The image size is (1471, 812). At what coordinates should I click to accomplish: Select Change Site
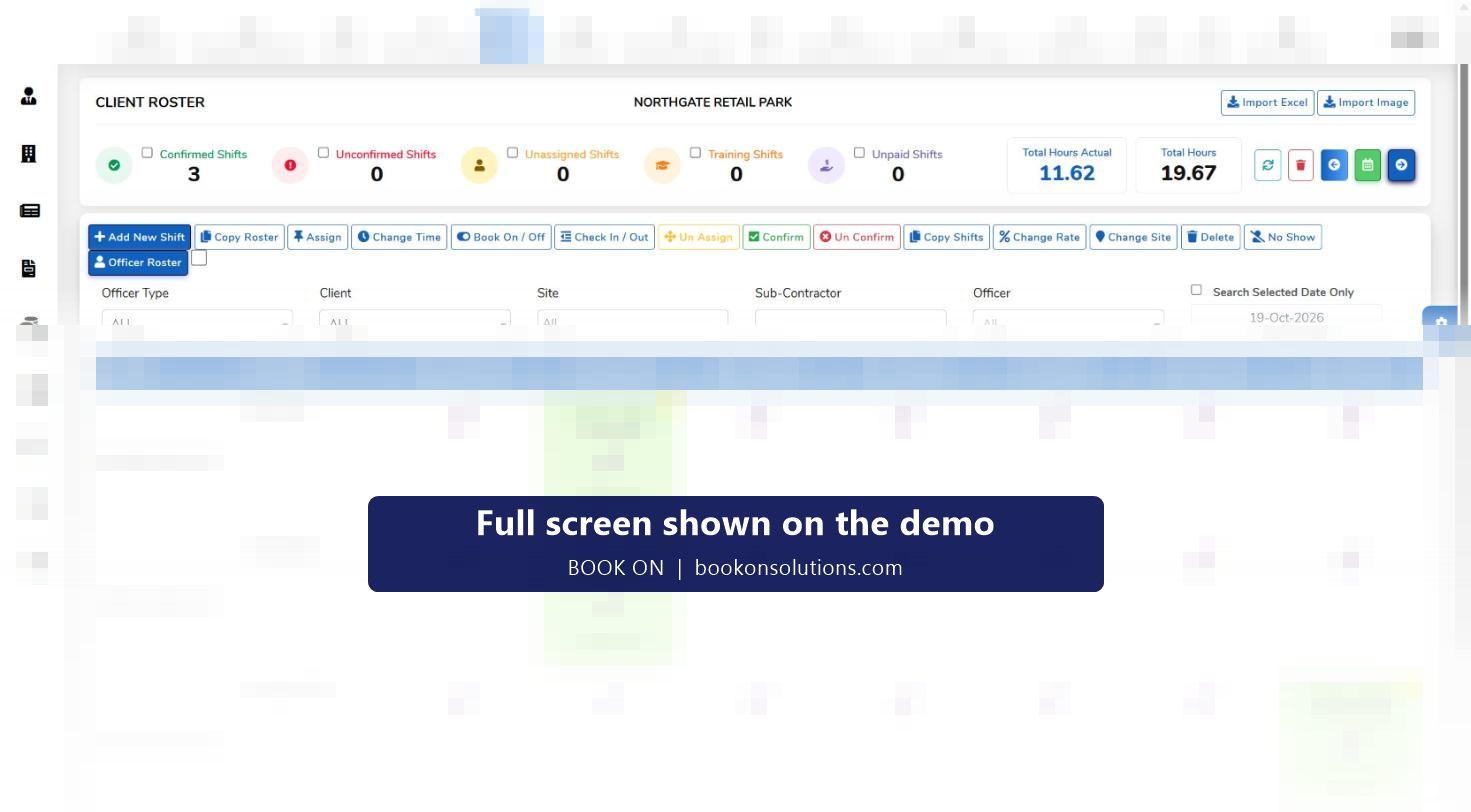tap(1134, 237)
